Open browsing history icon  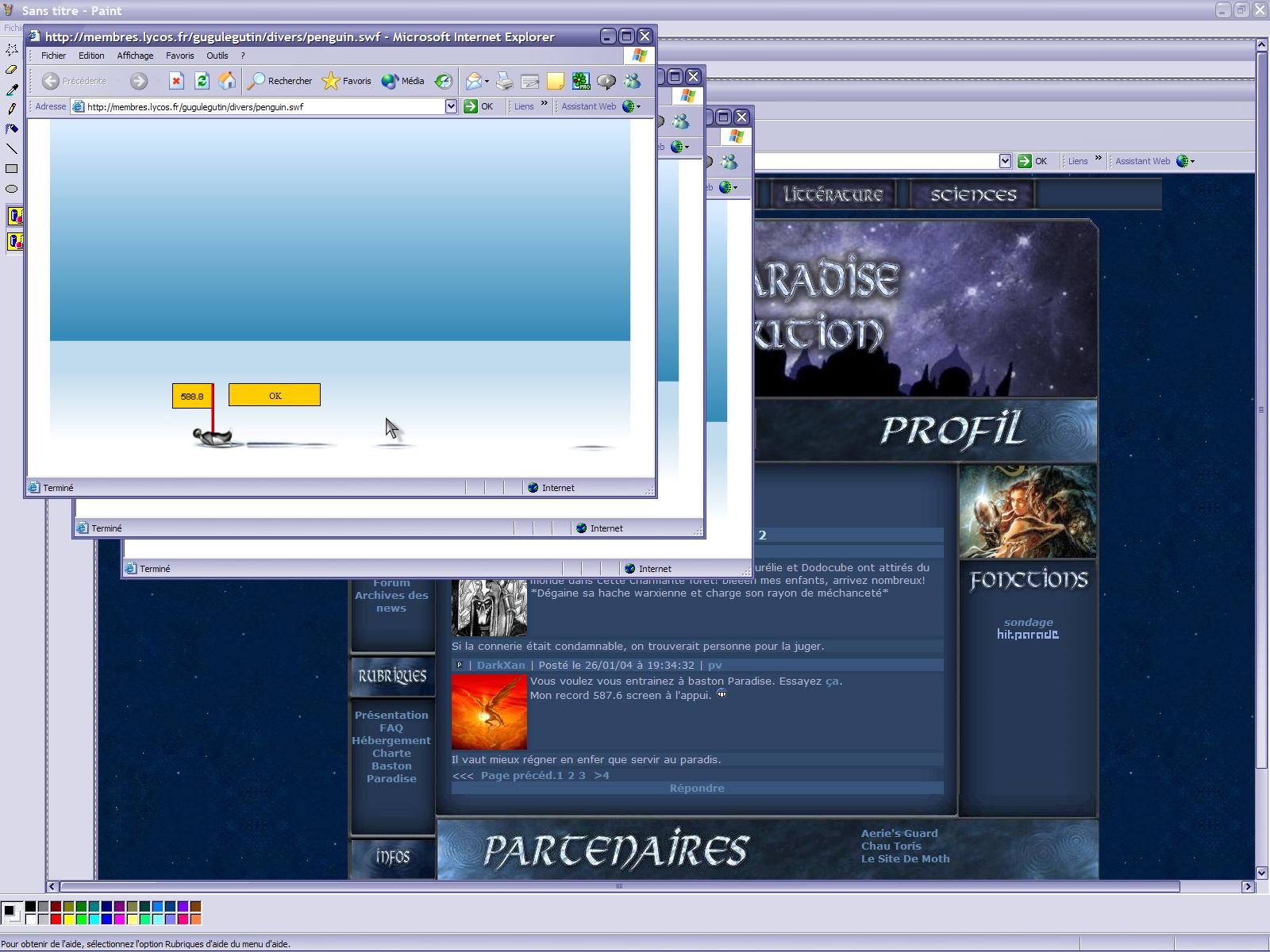point(444,81)
